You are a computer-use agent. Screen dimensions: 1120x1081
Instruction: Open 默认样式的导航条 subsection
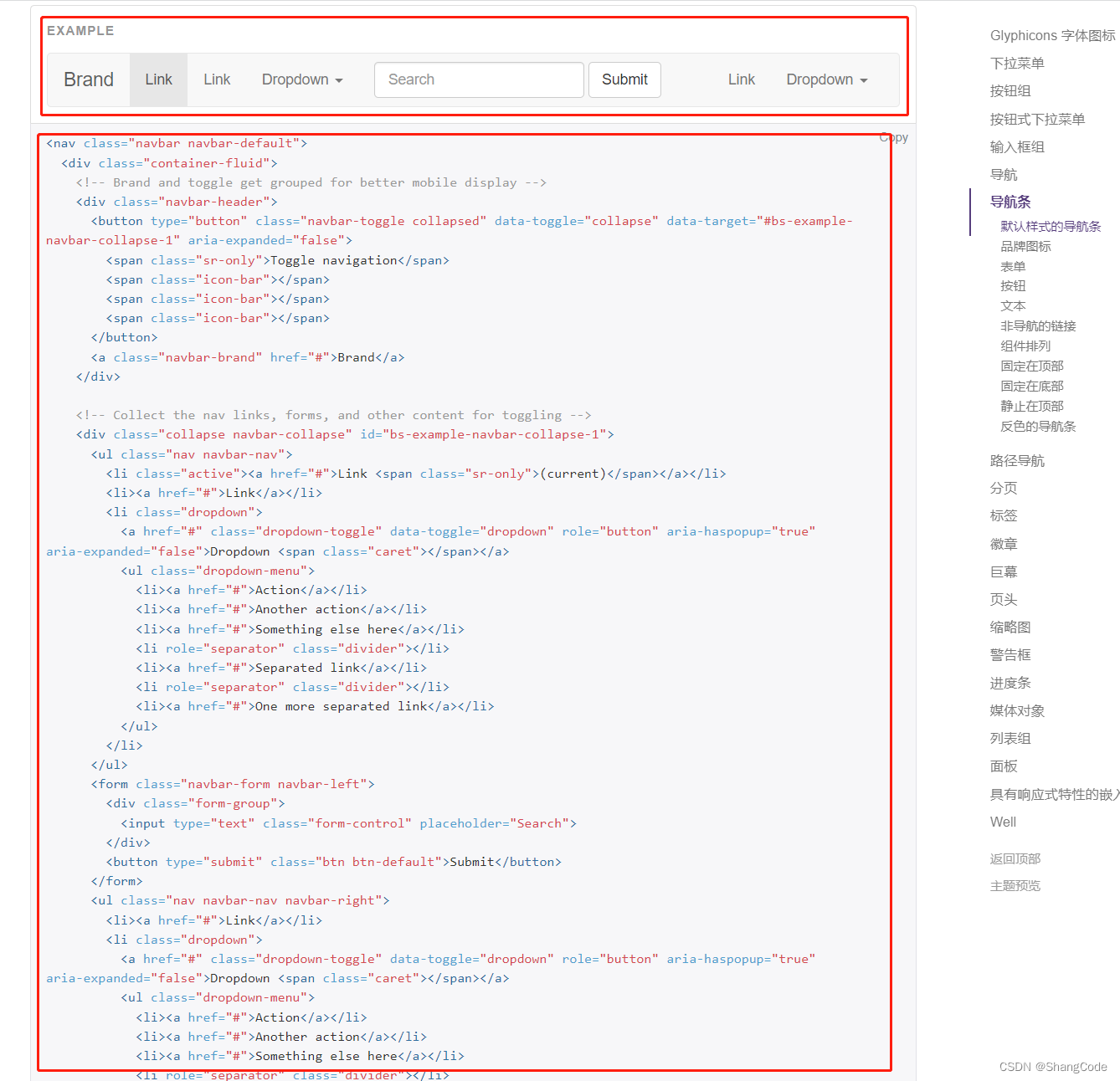[1051, 226]
